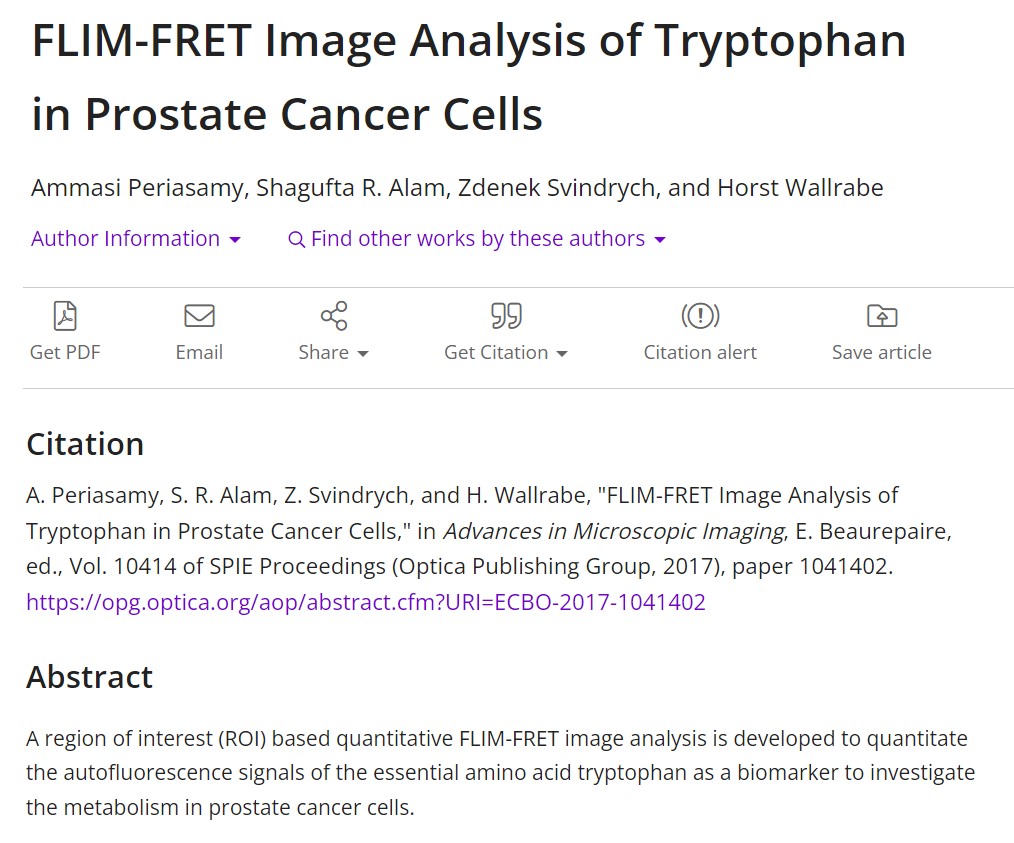Open the dropdown arrow after 'these authors'
The height and width of the screenshot is (843, 1014).
click(x=660, y=240)
